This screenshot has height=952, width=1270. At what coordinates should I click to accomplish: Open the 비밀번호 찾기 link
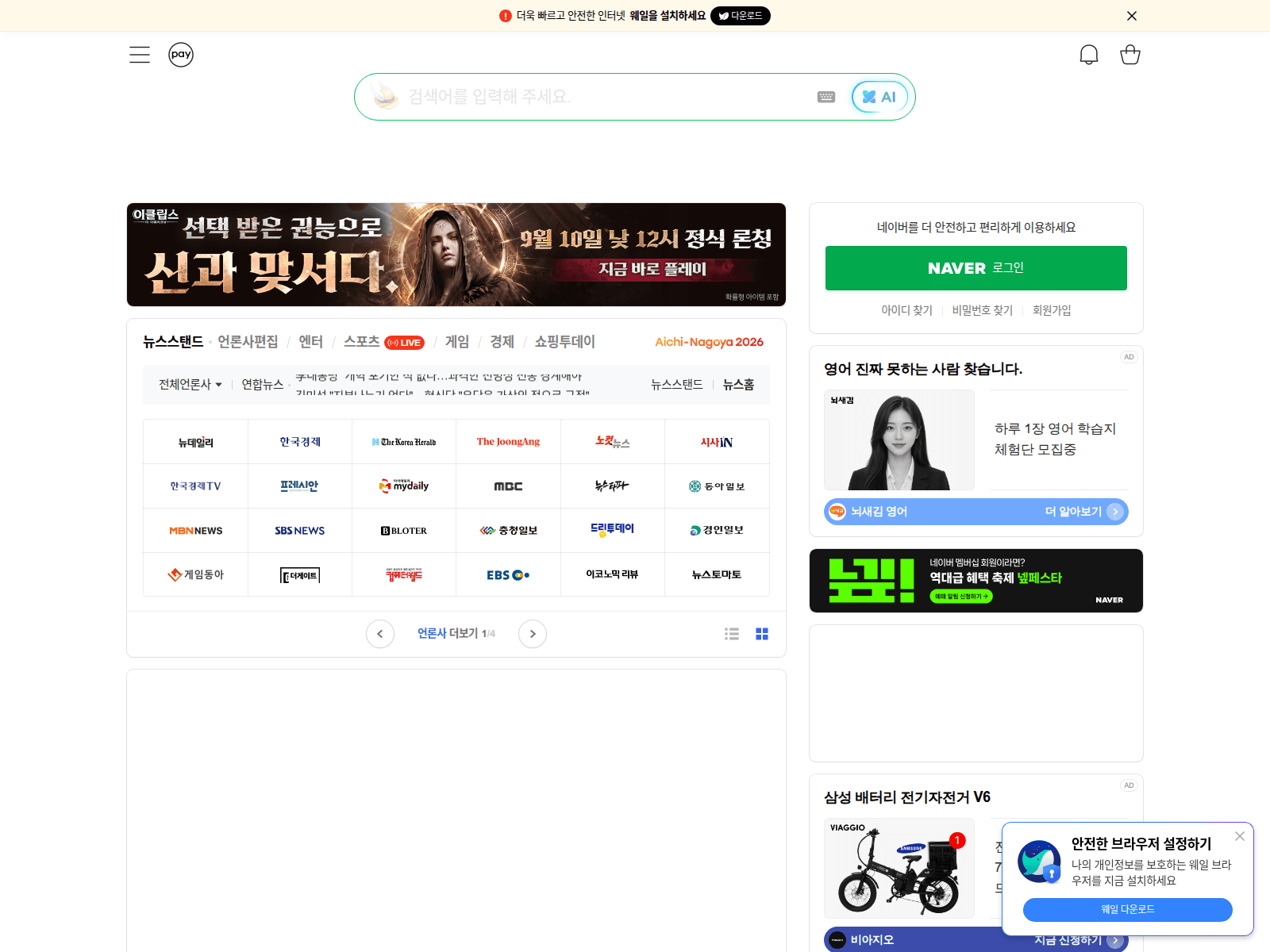tap(983, 310)
